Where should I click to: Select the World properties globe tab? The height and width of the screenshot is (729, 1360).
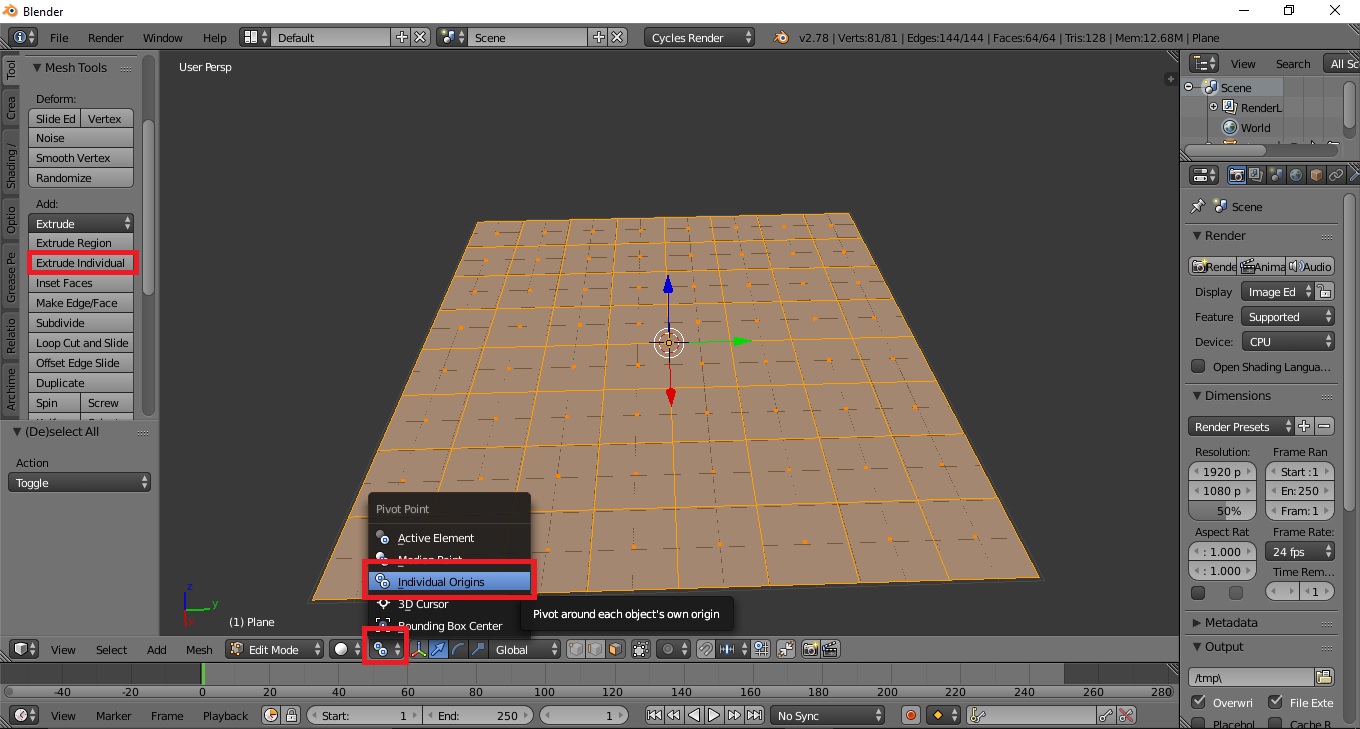[x=1296, y=175]
